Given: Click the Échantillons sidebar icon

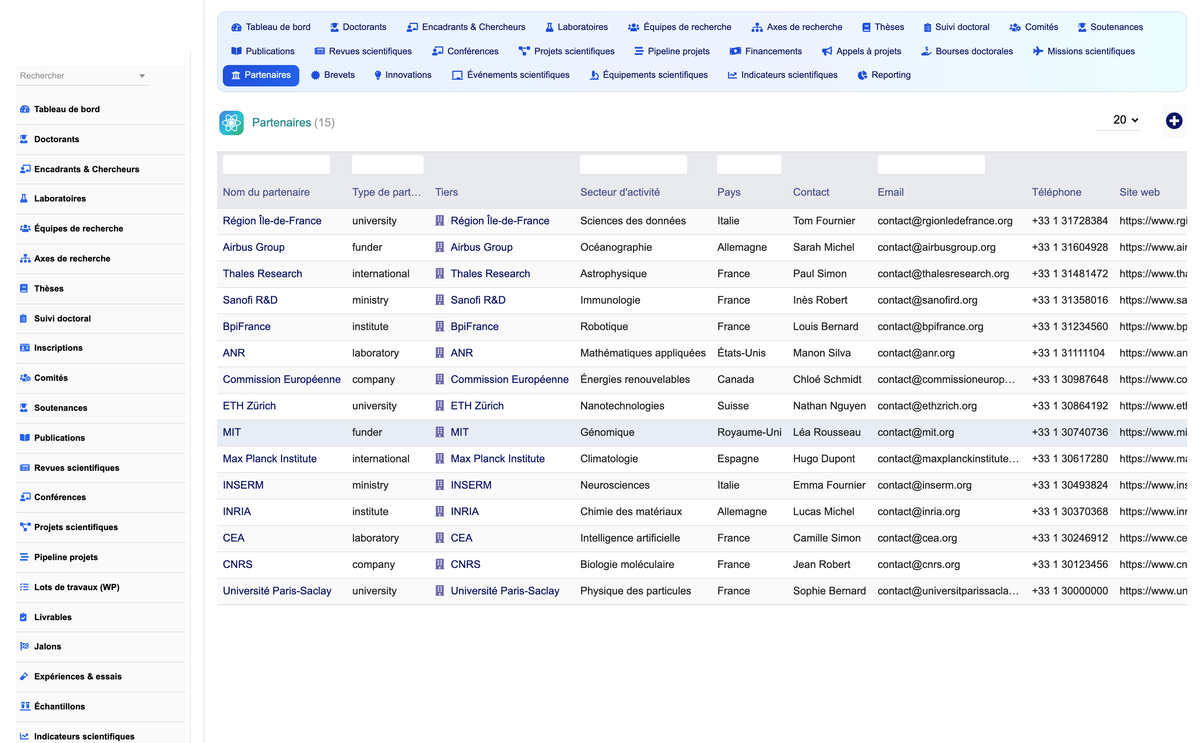Looking at the screenshot, I should [25, 706].
